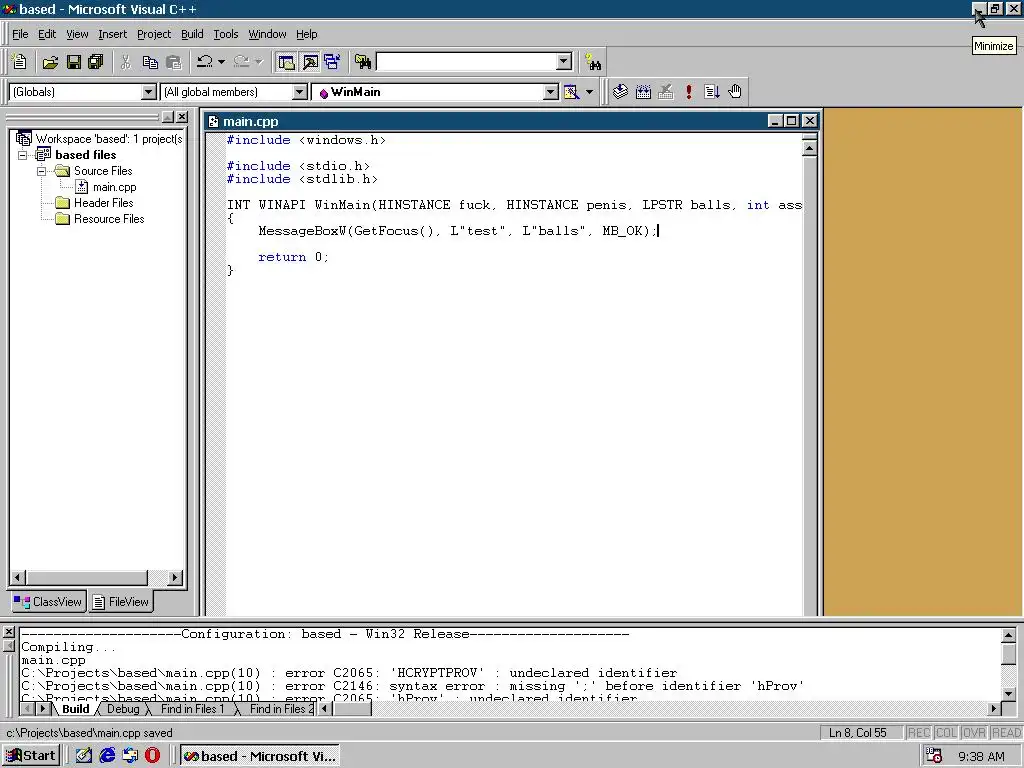Screen dimensions: 1024x768
Task: Open the Find combo box dropdown arrow
Action: [x=564, y=62]
